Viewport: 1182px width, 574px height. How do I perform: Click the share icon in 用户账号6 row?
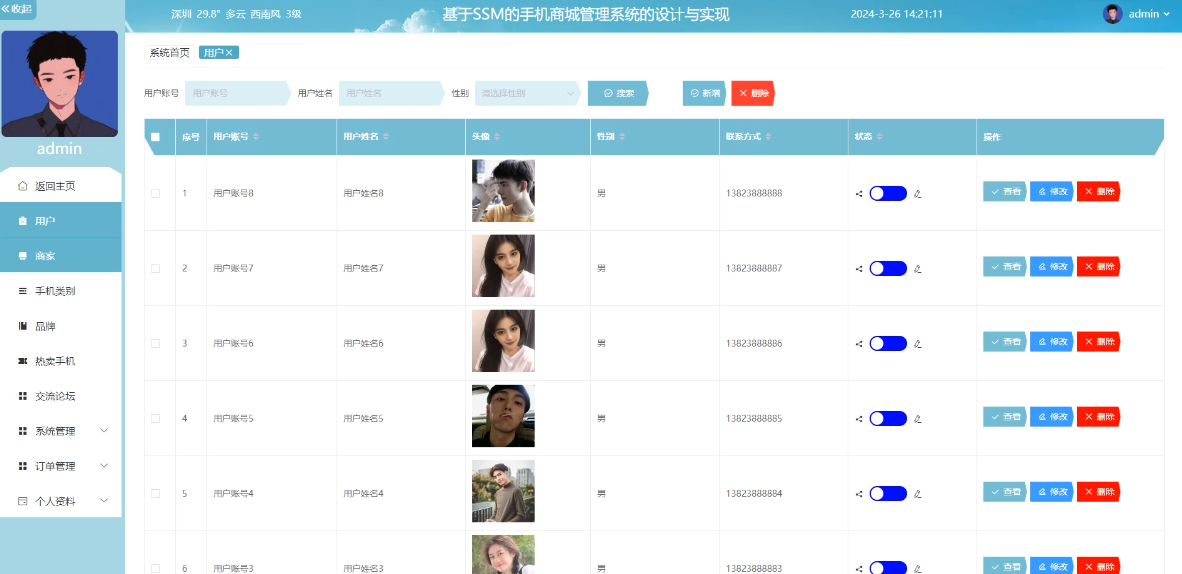pyautogui.click(x=859, y=344)
